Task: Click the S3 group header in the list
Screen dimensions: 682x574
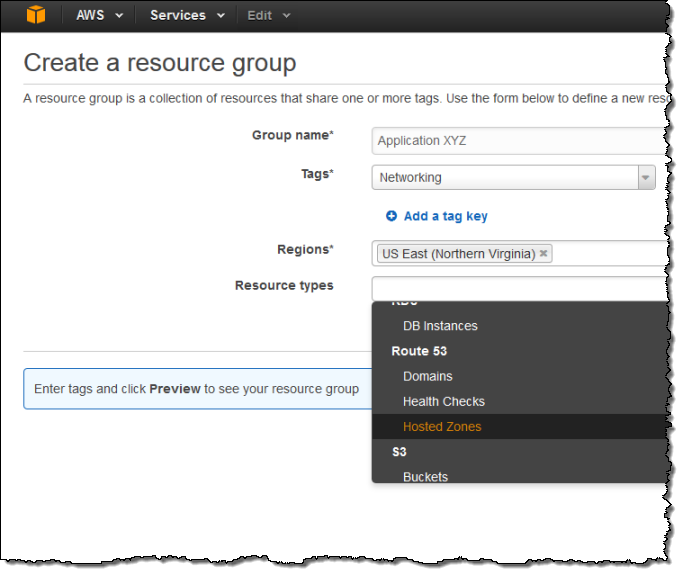Action: point(399,452)
